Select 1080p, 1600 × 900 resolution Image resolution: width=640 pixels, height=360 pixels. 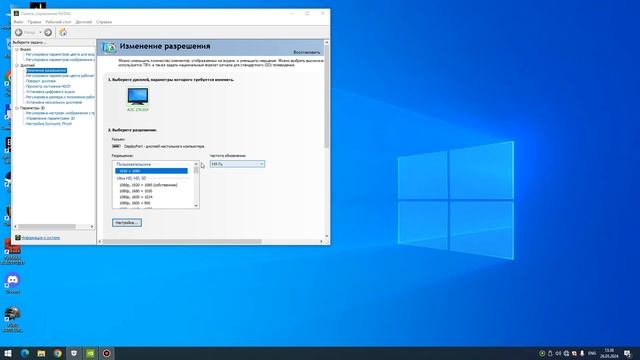(135, 203)
